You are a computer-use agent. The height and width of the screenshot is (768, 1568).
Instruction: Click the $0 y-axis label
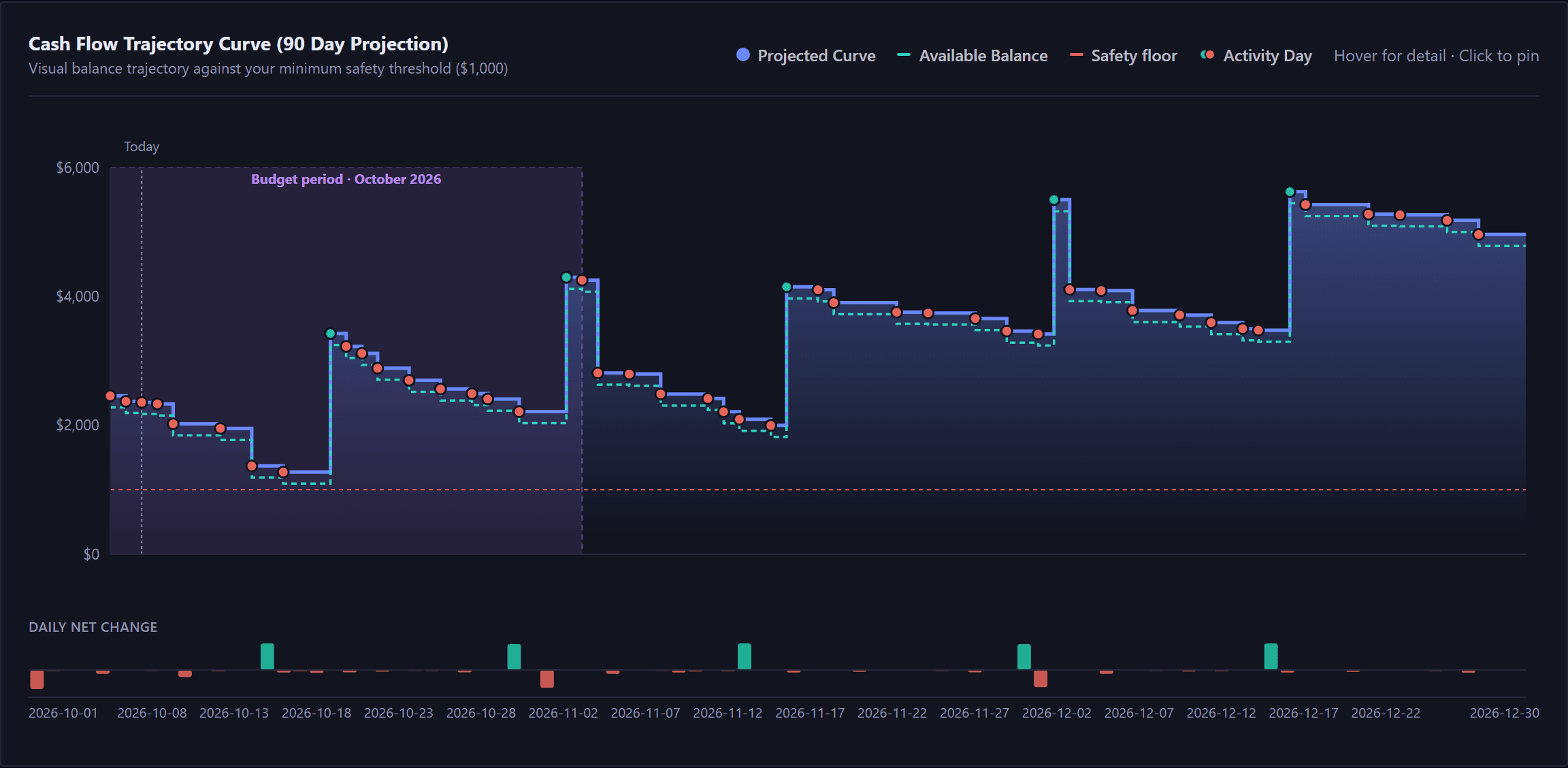pos(91,554)
